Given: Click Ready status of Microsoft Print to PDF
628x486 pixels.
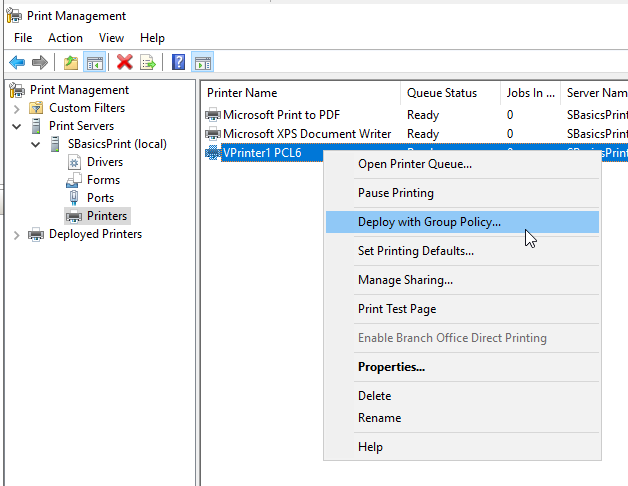Looking at the screenshot, I should [423, 115].
